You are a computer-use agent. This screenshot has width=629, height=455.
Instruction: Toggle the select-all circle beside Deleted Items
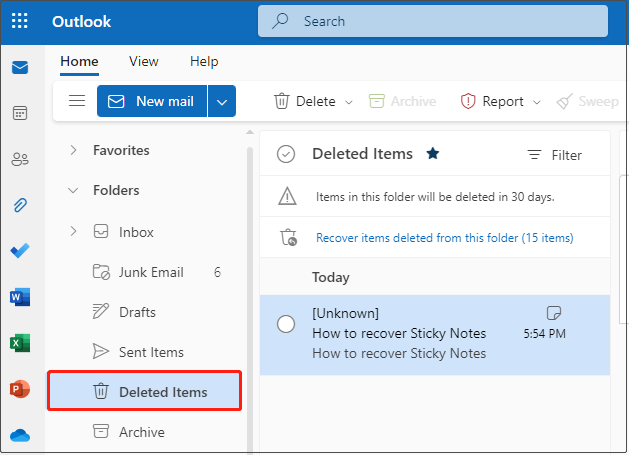tap(286, 154)
